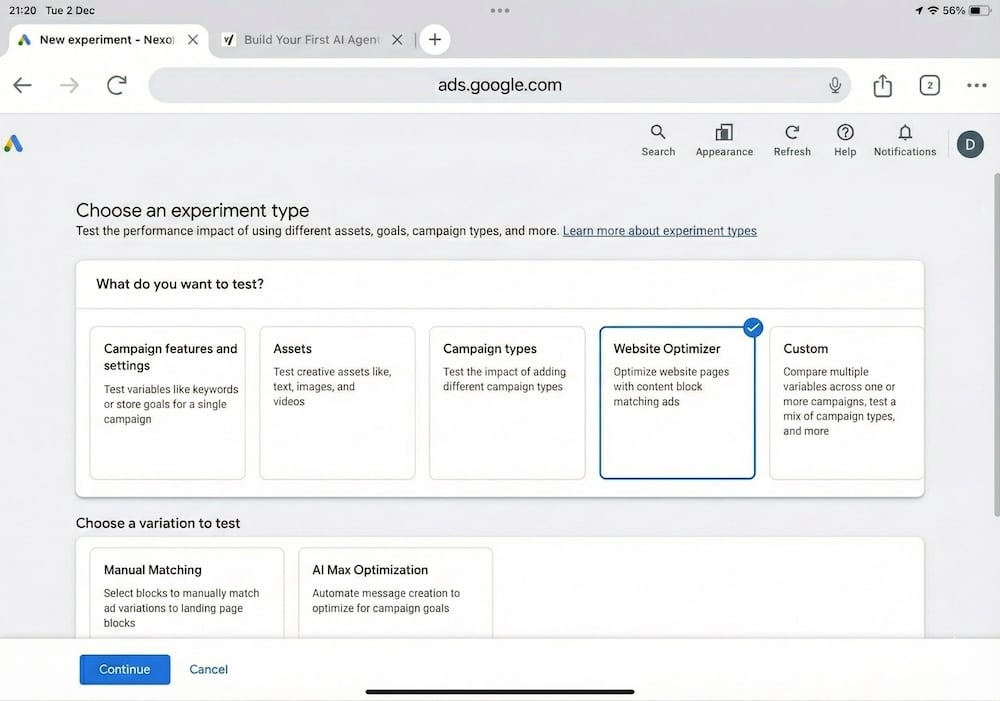Open Learn more about experiment types link
Image resolution: width=1000 pixels, height=701 pixels.
(659, 231)
